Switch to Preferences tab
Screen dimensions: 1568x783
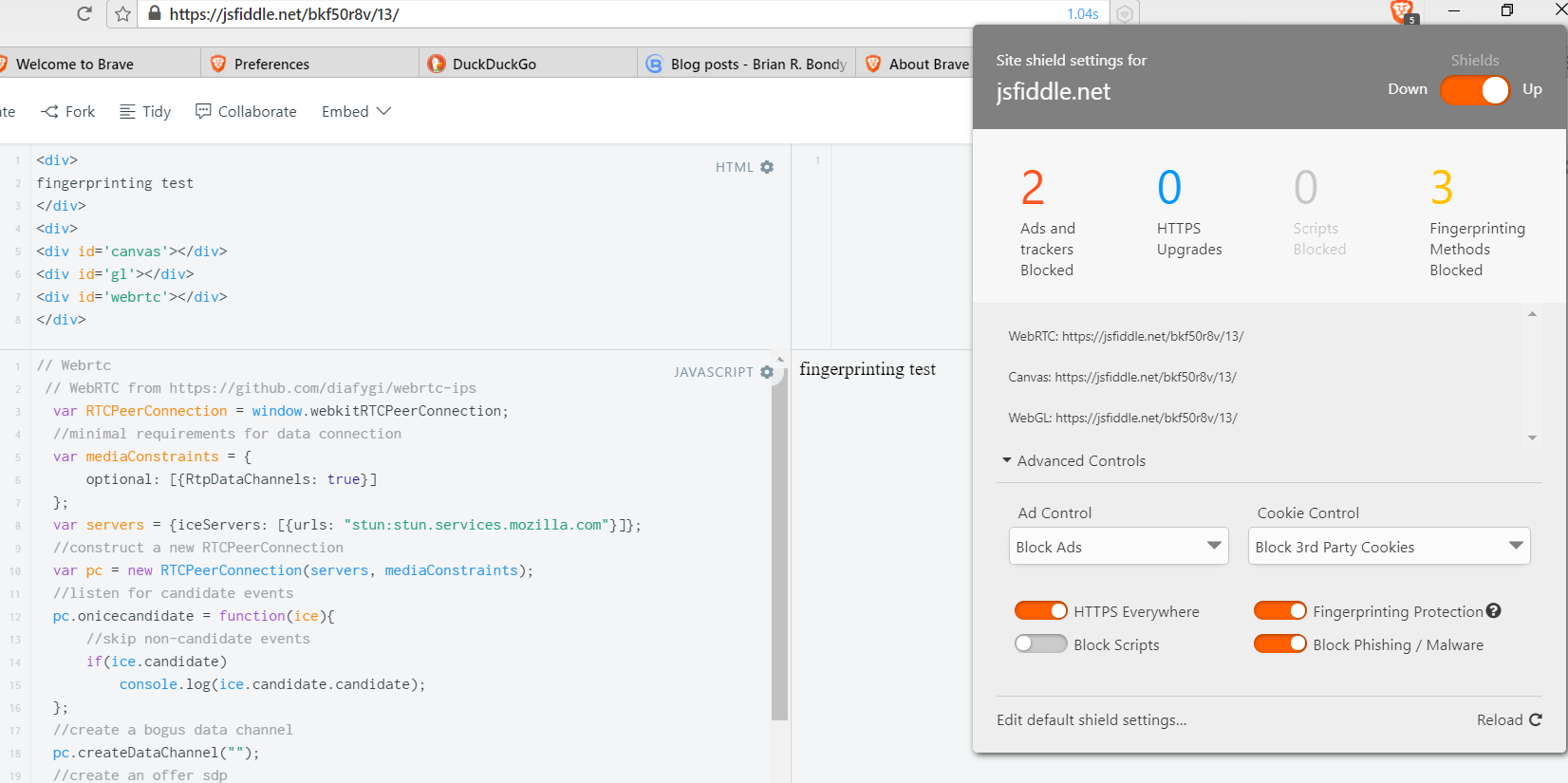(309, 64)
